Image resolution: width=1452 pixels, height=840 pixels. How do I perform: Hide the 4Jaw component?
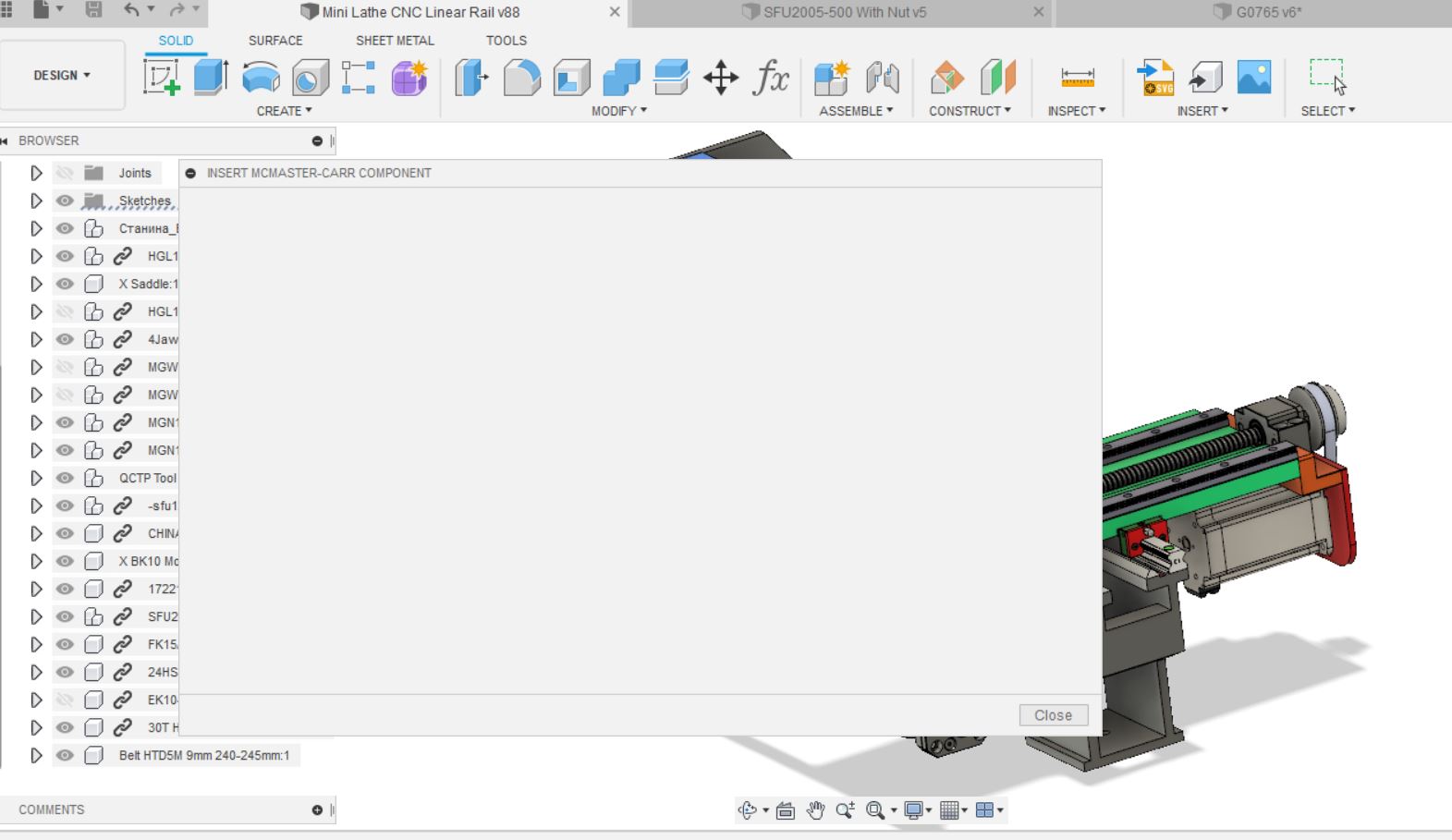64,339
